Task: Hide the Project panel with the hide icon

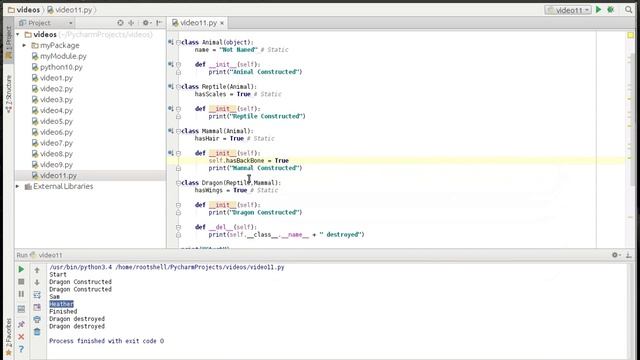Action: tap(159, 23)
